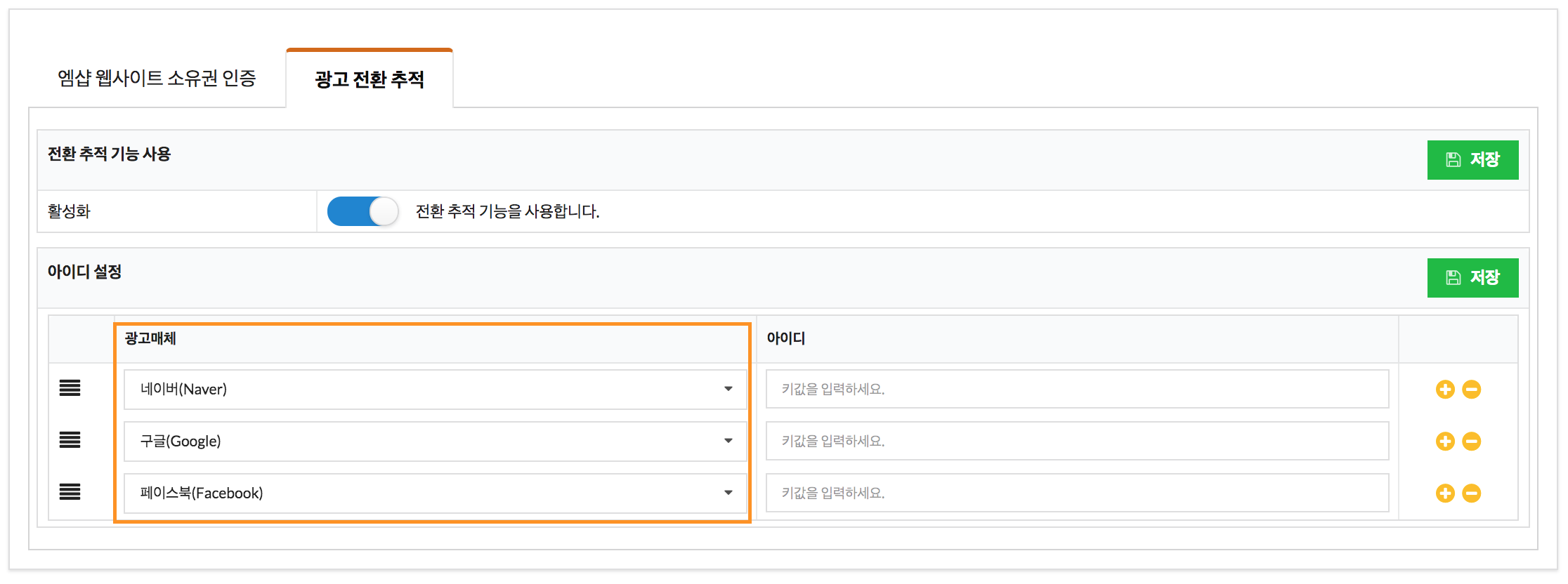This screenshot has height=584, width=1568.
Task: Remove the Facebook row with minus icon
Action: click(1473, 493)
